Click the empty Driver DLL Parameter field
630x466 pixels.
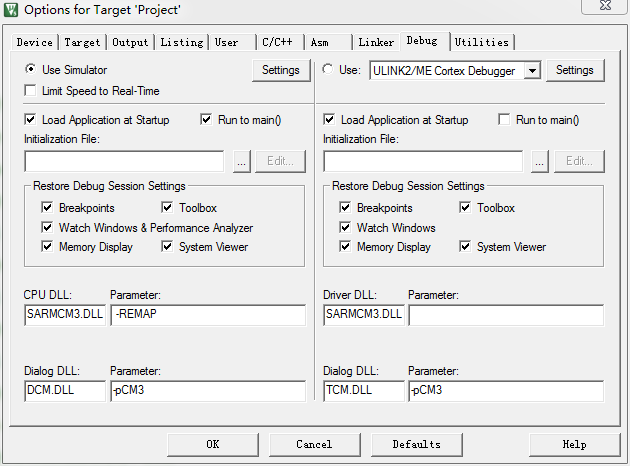(506, 315)
